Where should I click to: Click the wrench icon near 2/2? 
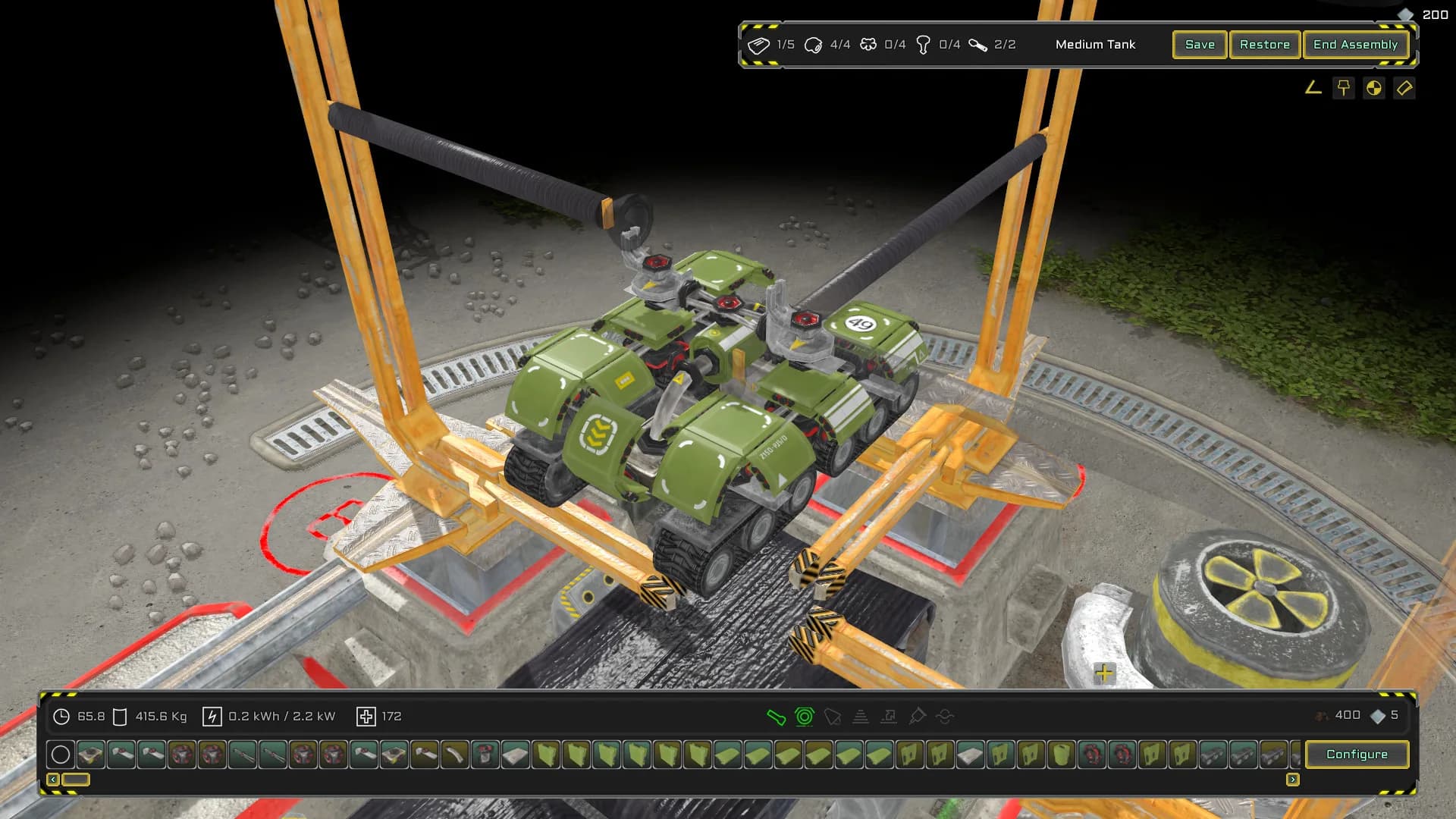[x=977, y=45]
